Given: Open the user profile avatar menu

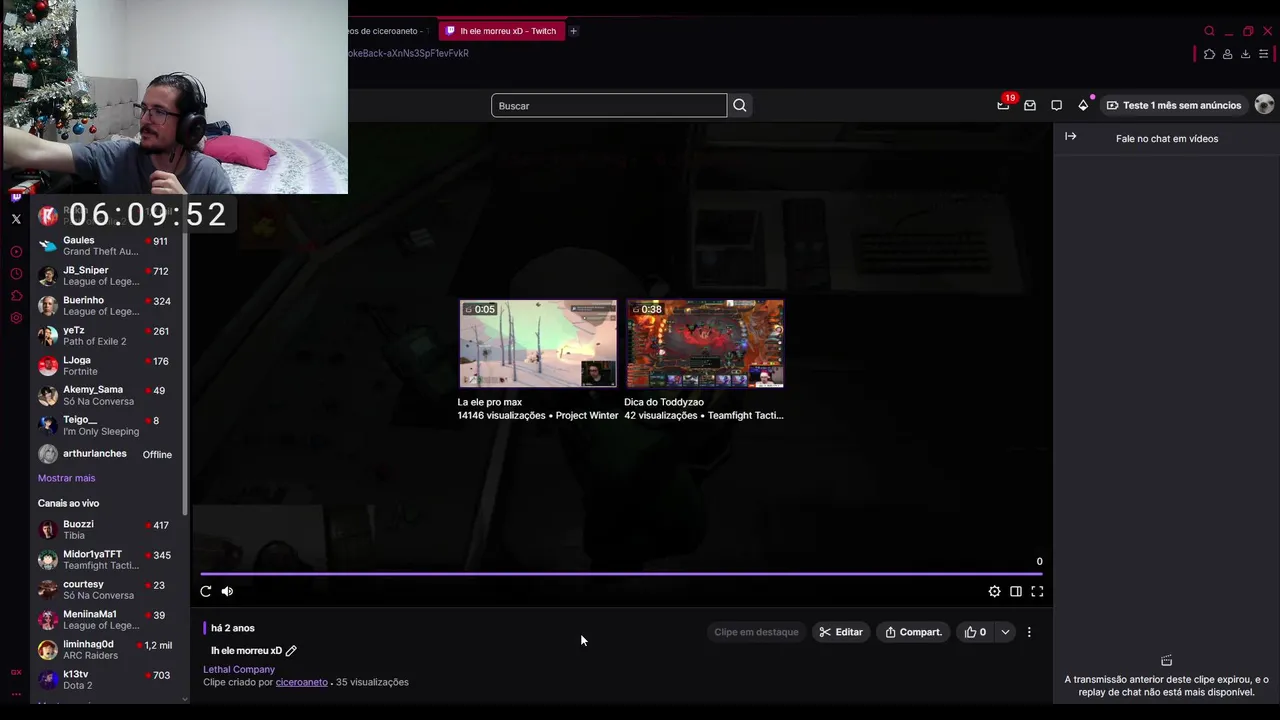Looking at the screenshot, I should tap(1264, 105).
